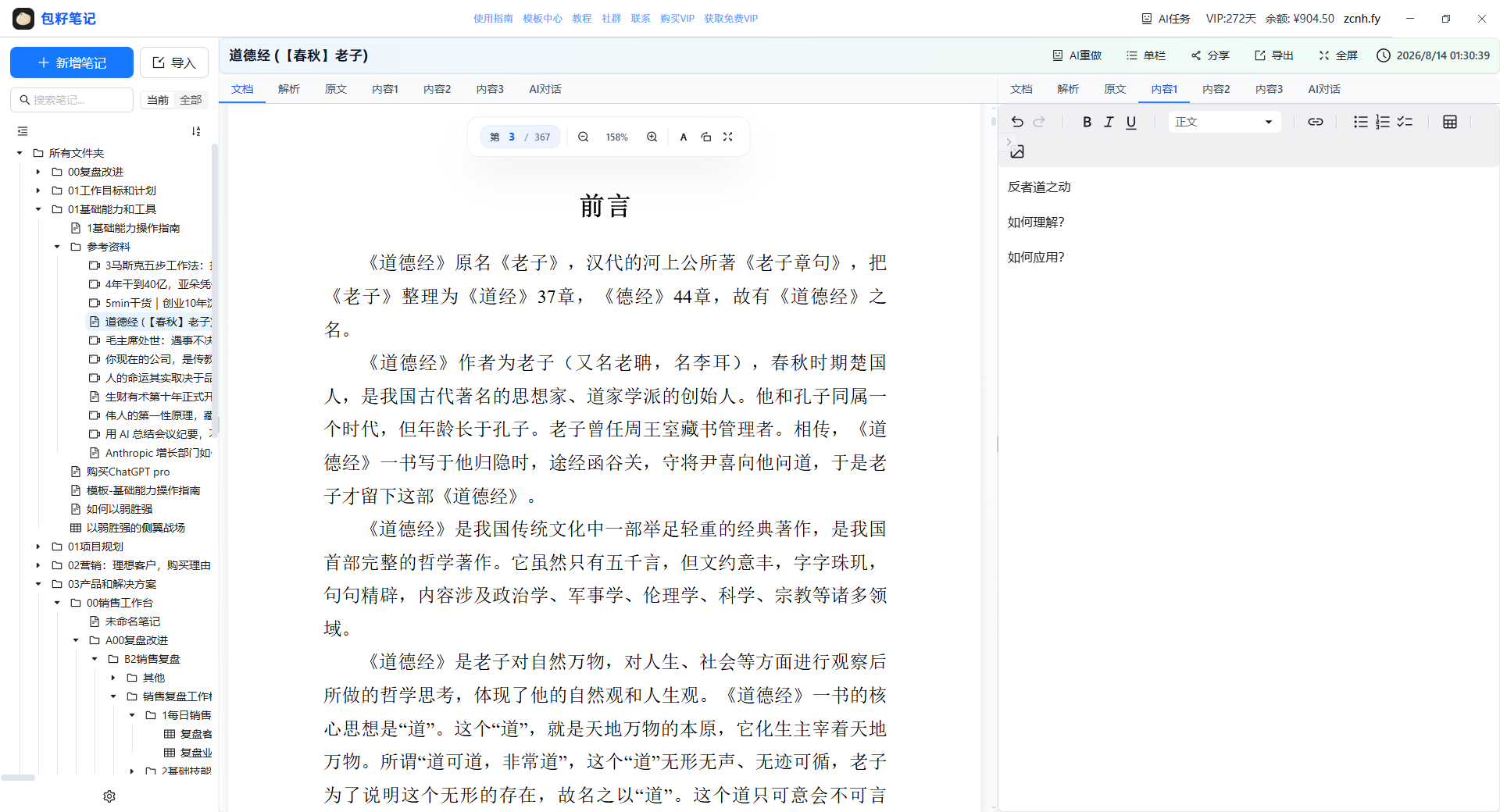
Task: Undo the last edit in the right editor
Action: 1017,122
